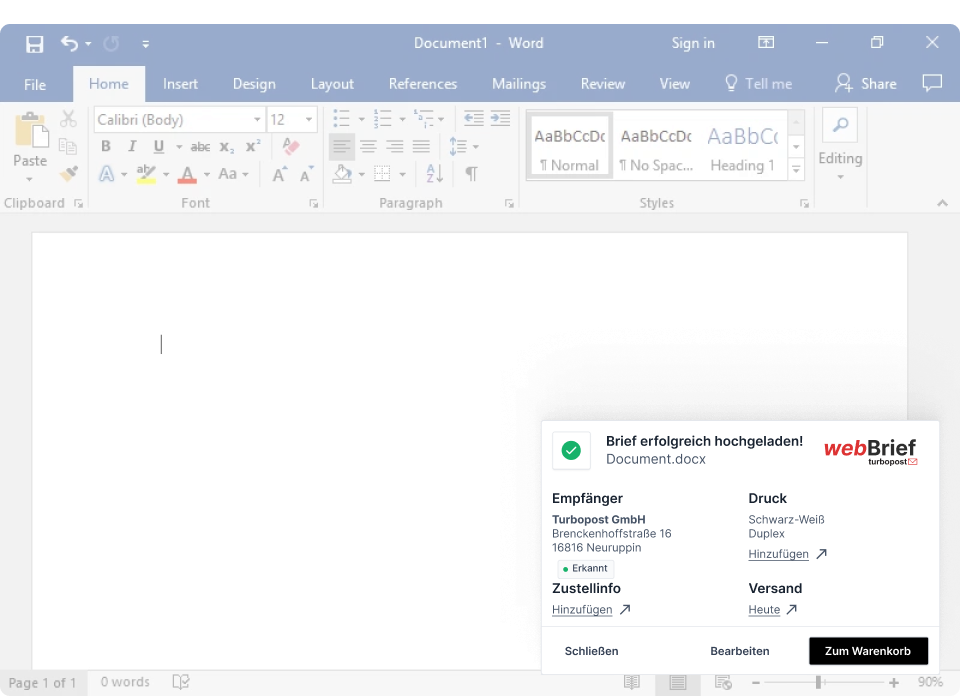
Task: Open the font size dropdown
Action: tap(309, 119)
